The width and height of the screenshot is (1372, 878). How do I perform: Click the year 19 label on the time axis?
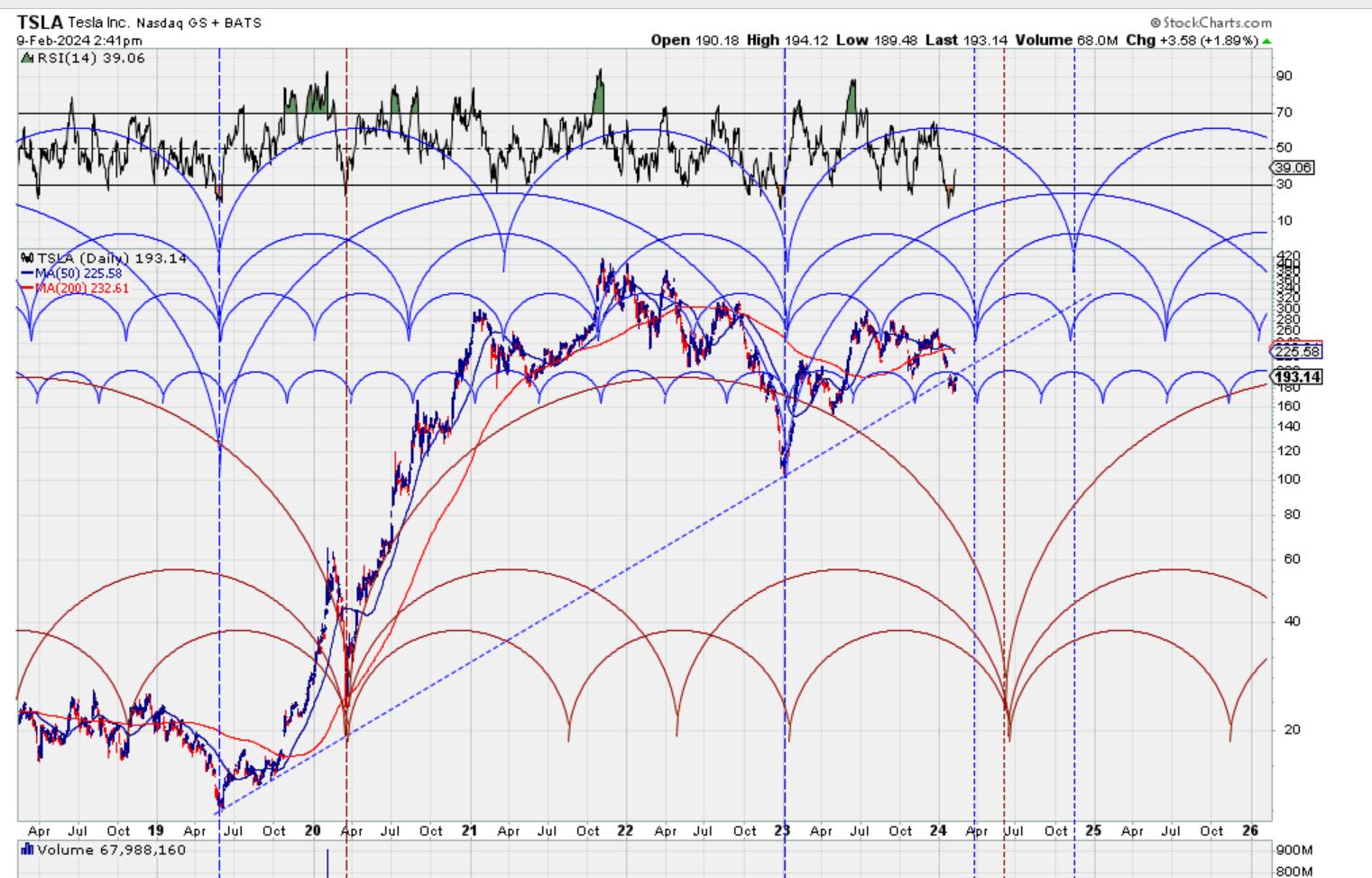pos(155,830)
